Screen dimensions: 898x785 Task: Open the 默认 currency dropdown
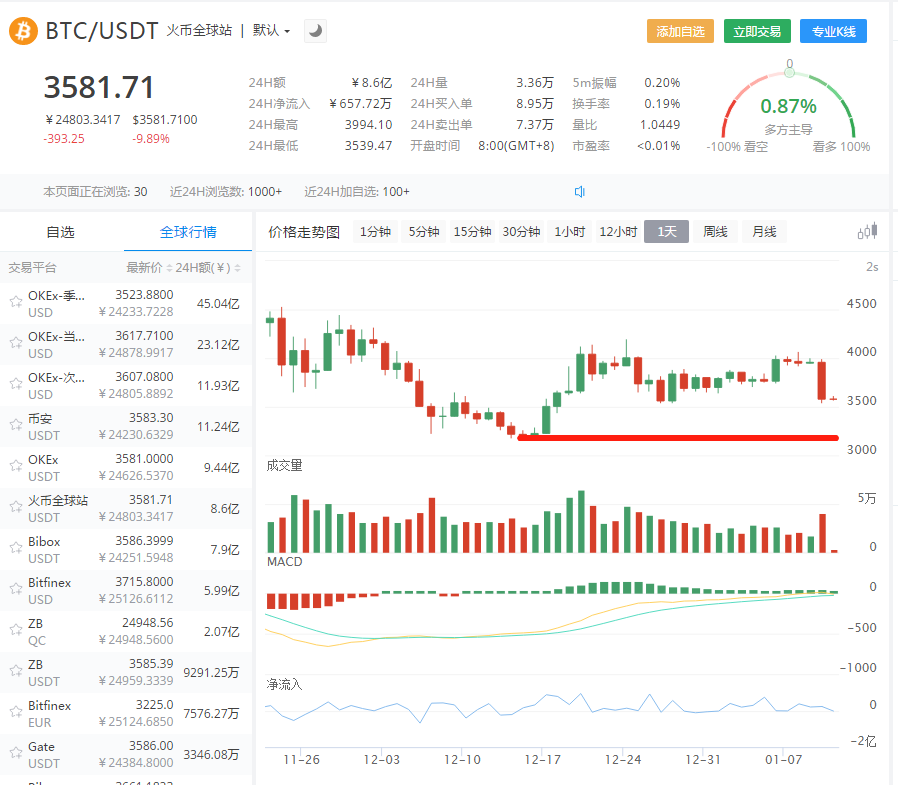point(271,30)
